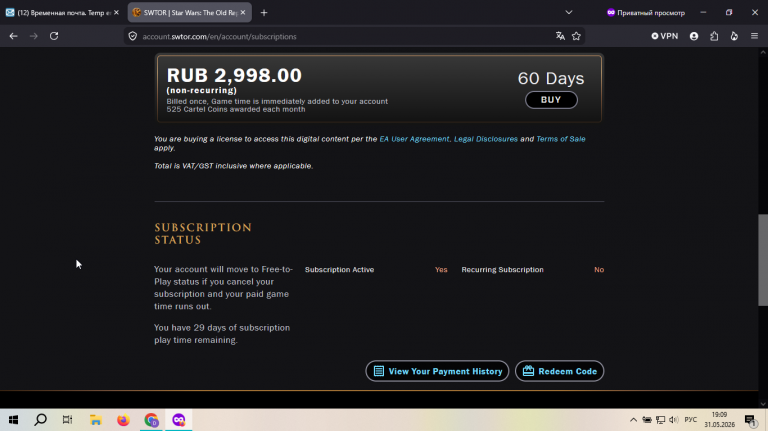Open Windows search from taskbar

point(41,420)
